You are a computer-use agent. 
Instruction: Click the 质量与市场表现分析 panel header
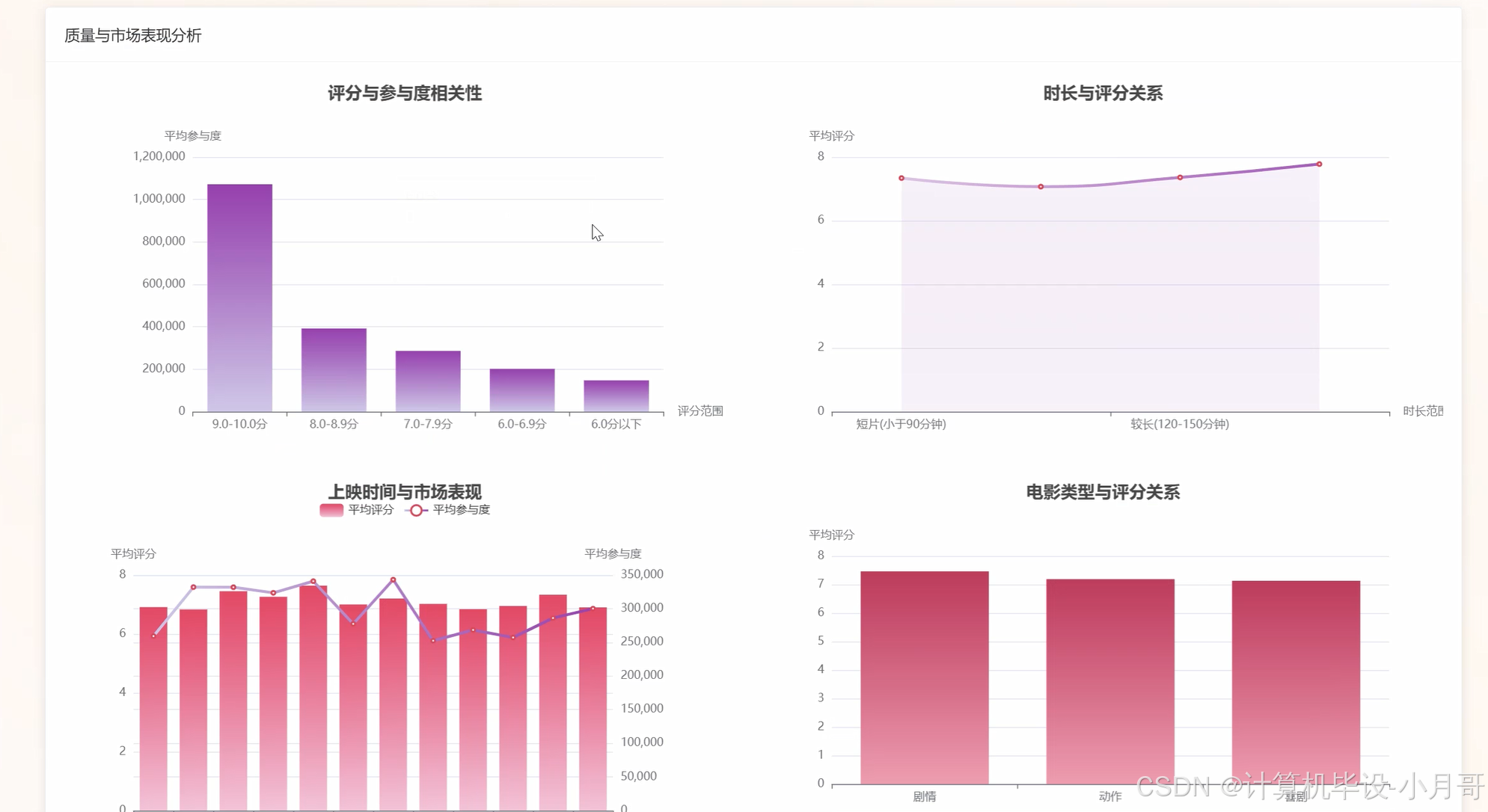pos(133,35)
